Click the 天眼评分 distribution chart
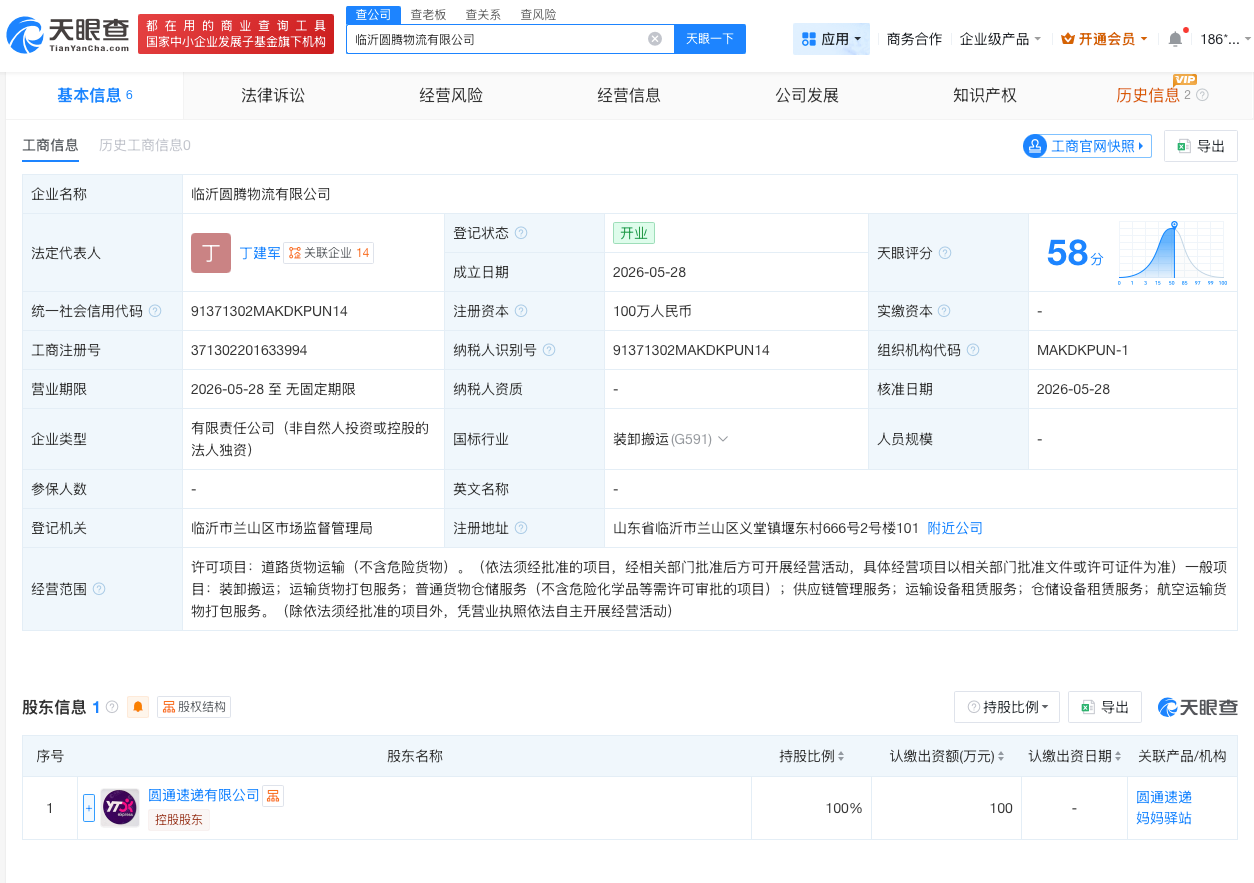 click(1173, 253)
